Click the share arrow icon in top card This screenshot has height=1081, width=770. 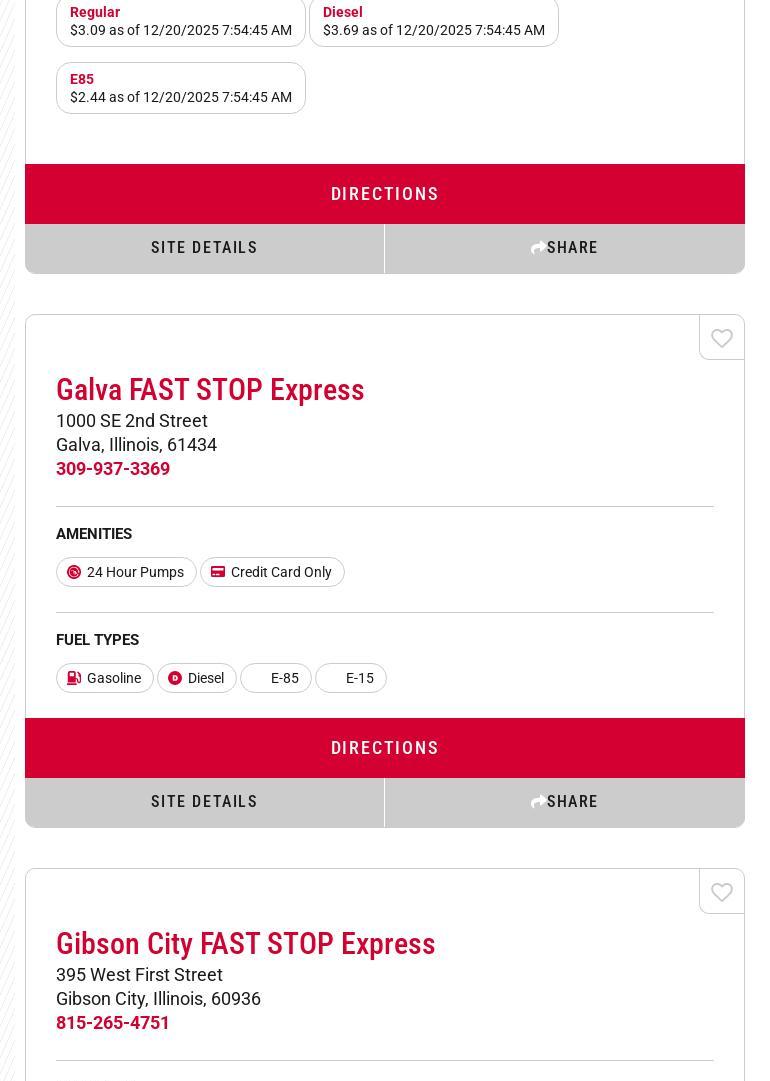(x=538, y=248)
